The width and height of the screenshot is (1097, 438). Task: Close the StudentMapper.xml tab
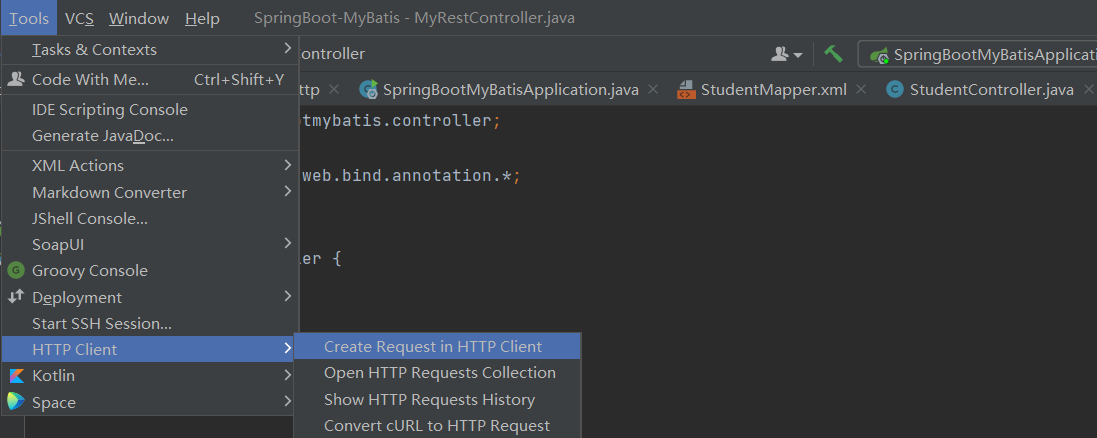point(861,90)
